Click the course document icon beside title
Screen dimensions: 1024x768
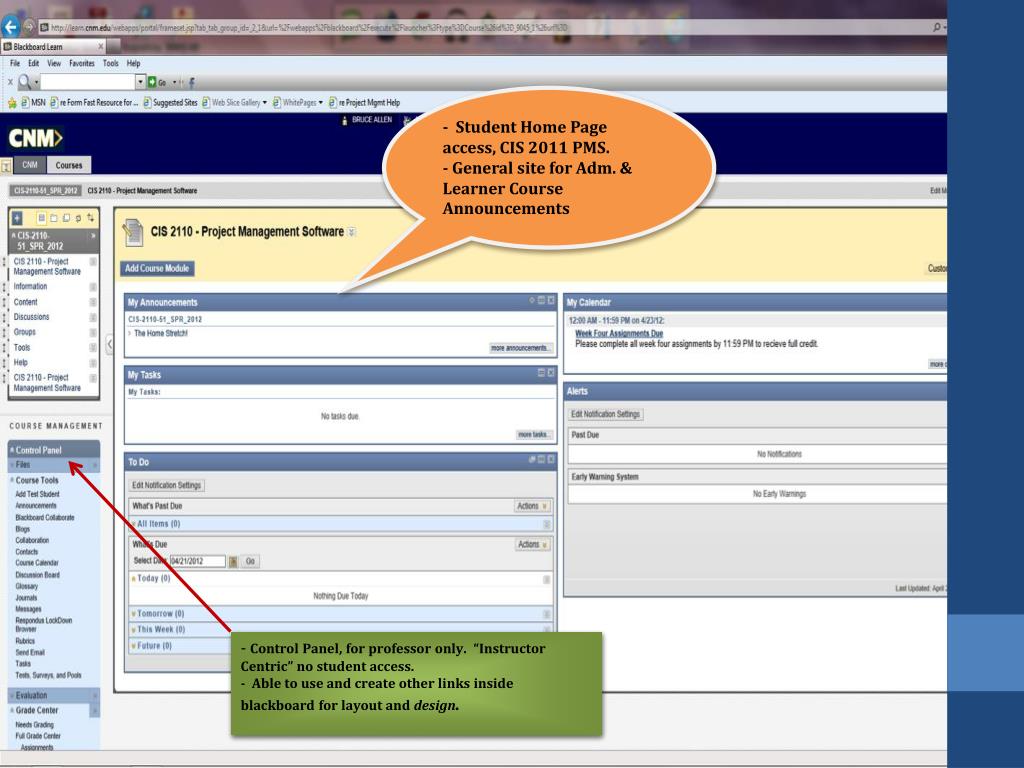133,232
